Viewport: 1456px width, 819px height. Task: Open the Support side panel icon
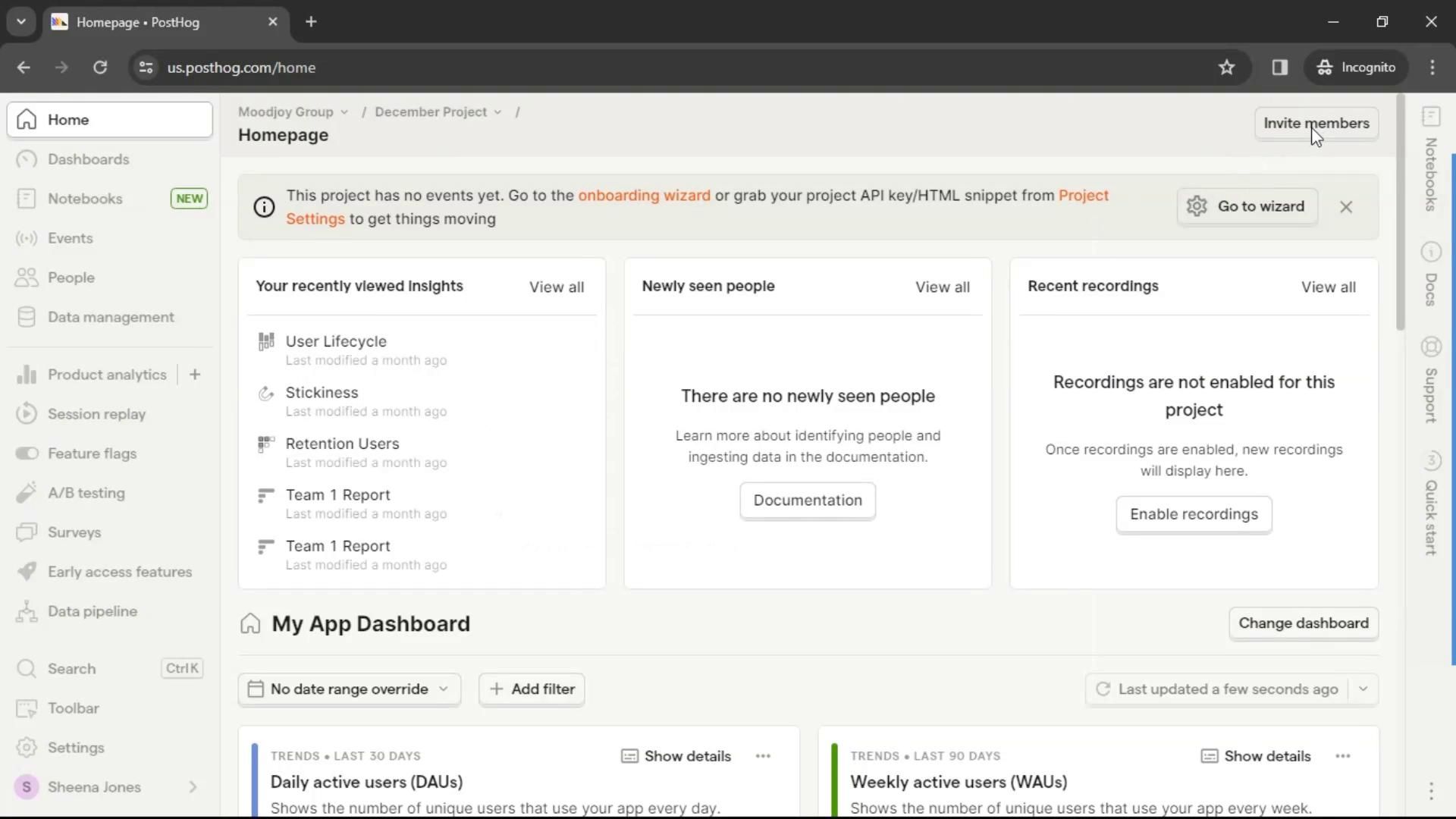1431,347
